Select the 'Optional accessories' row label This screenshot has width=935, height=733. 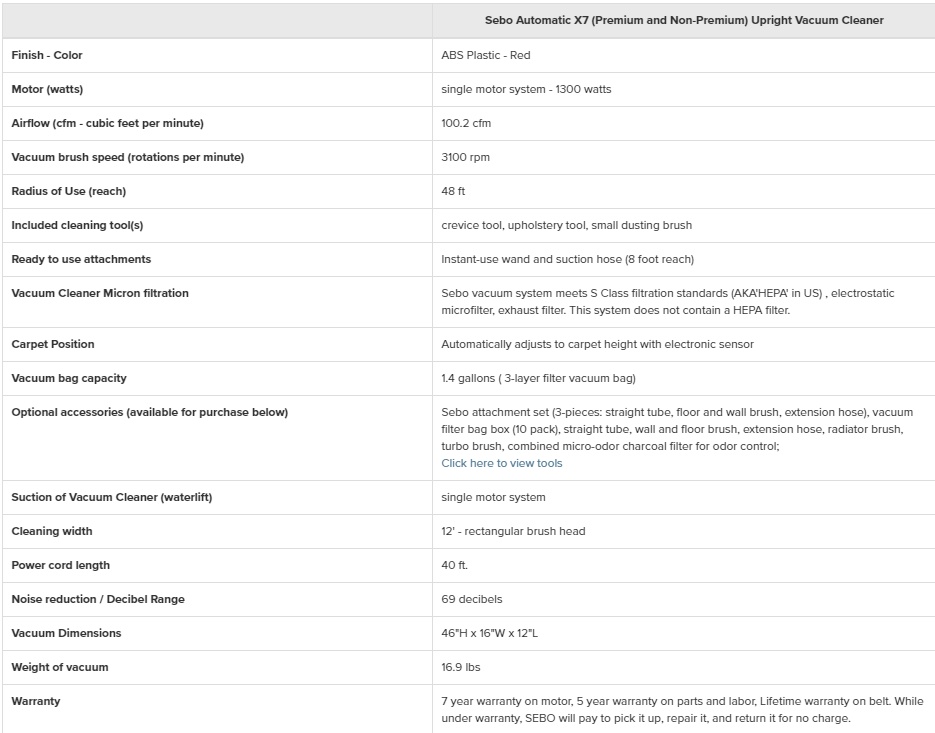tap(149, 412)
